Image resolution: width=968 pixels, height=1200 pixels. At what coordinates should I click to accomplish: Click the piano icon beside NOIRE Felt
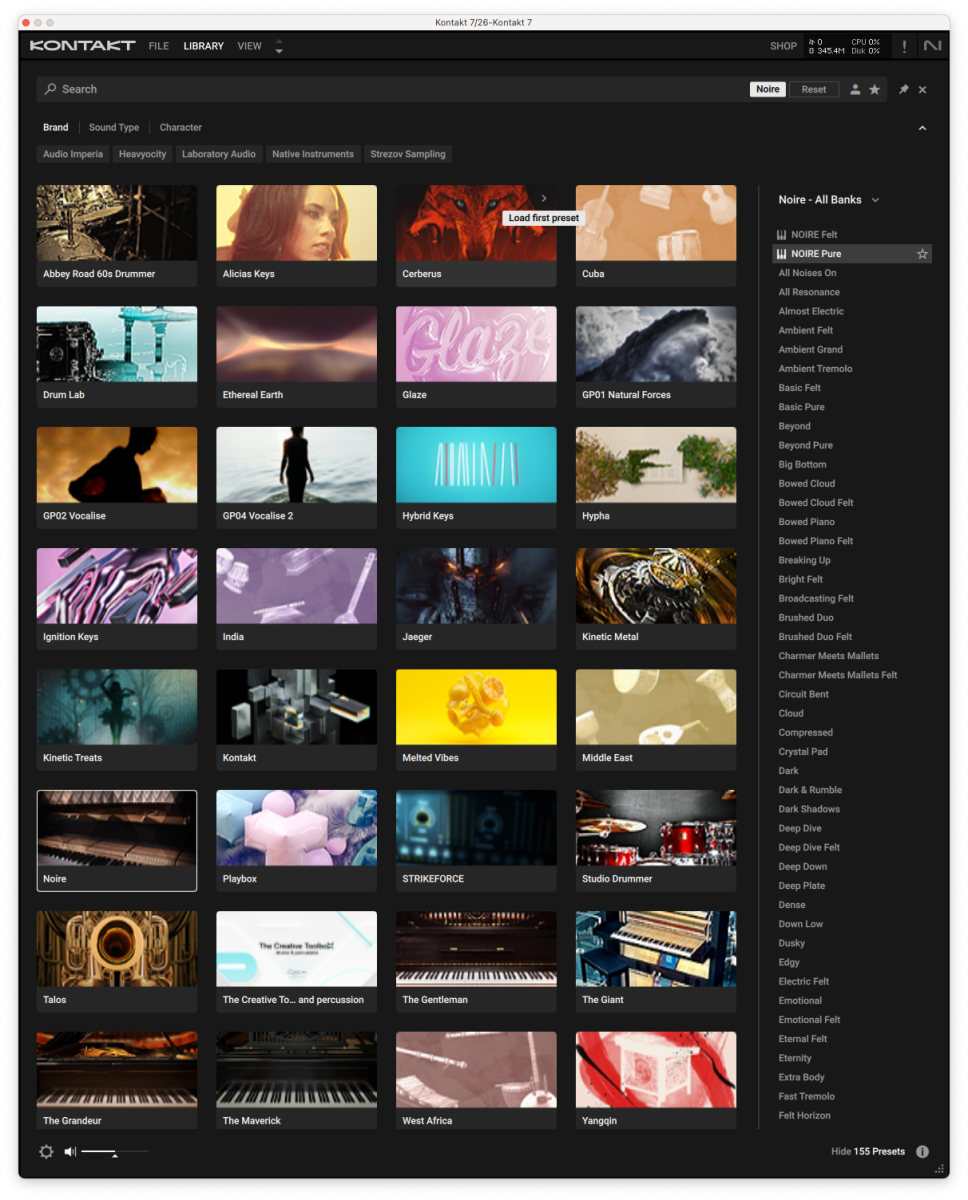781,235
